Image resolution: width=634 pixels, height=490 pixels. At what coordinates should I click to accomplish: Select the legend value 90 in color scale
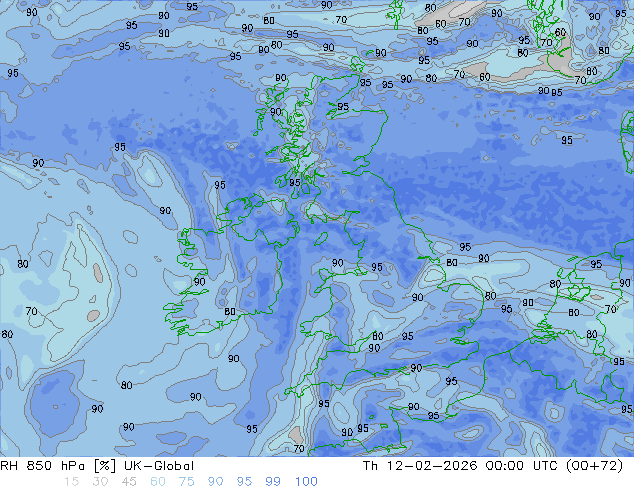pyautogui.click(x=216, y=482)
